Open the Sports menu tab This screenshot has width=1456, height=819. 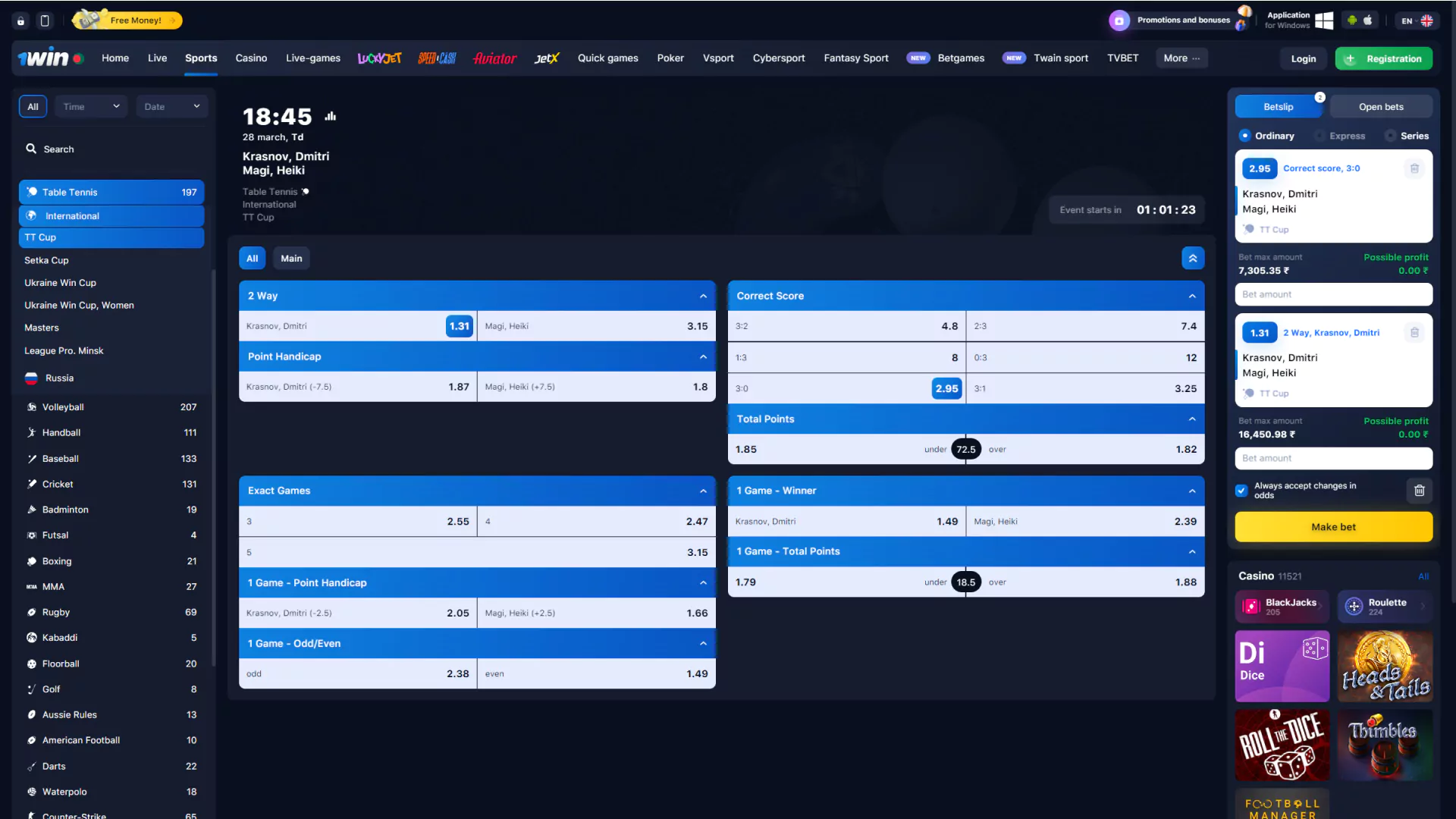pyautogui.click(x=200, y=58)
